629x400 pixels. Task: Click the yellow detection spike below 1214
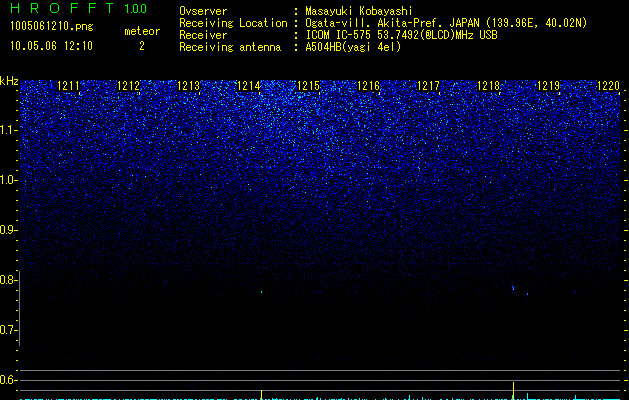click(x=262, y=394)
